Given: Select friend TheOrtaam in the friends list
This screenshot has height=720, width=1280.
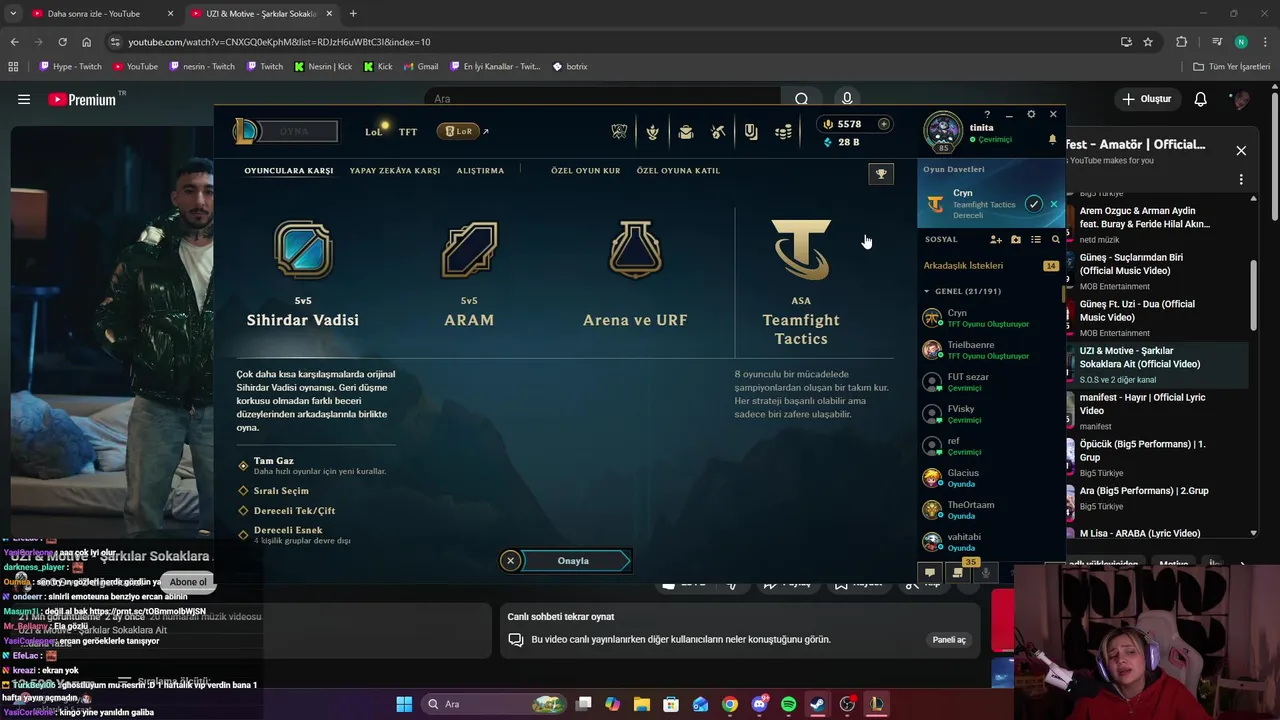Looking at the screenshot, I should pos(991,510).
